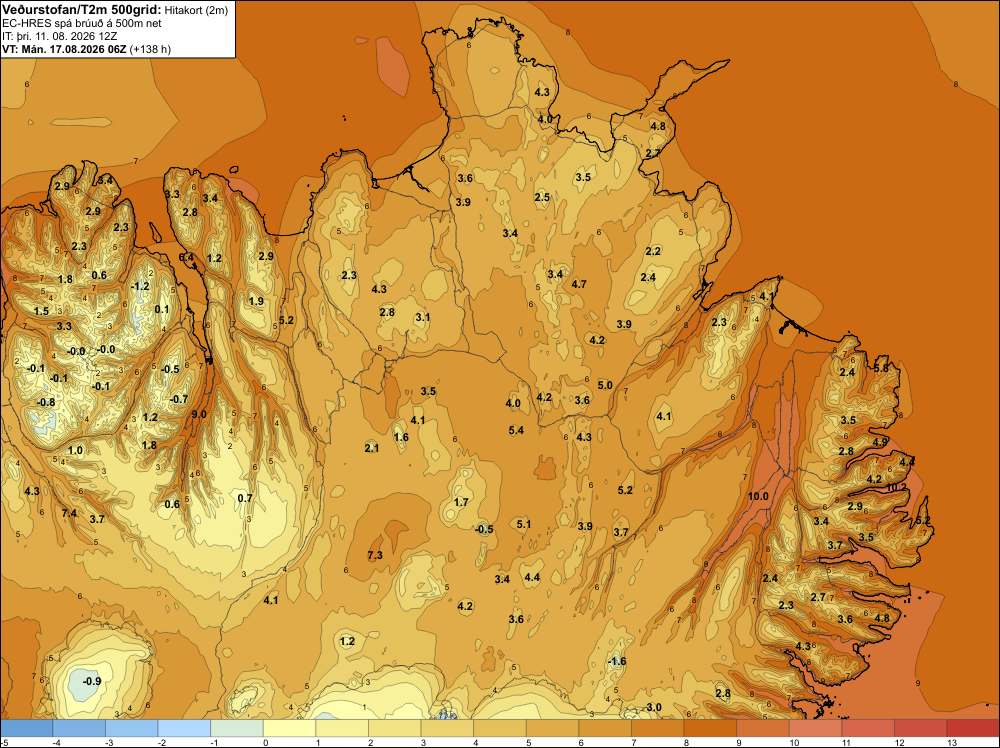Select the '5.1' temperature reading
The height and width of the screenshot is (748, 1000).
click(524, 524)
